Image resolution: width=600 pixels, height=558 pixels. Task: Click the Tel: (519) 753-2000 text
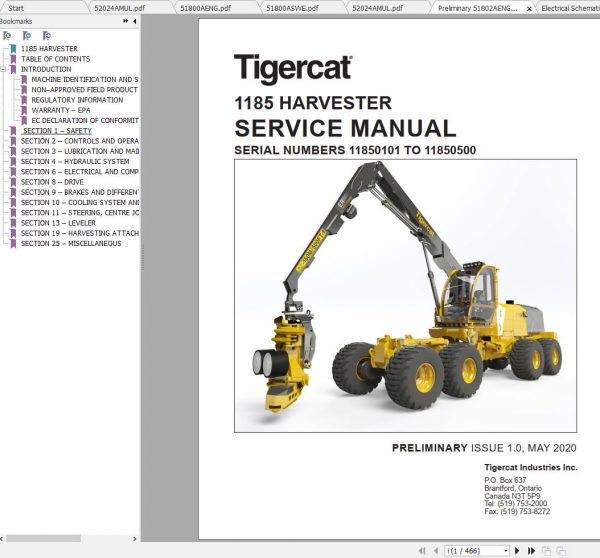coord(515,503)
